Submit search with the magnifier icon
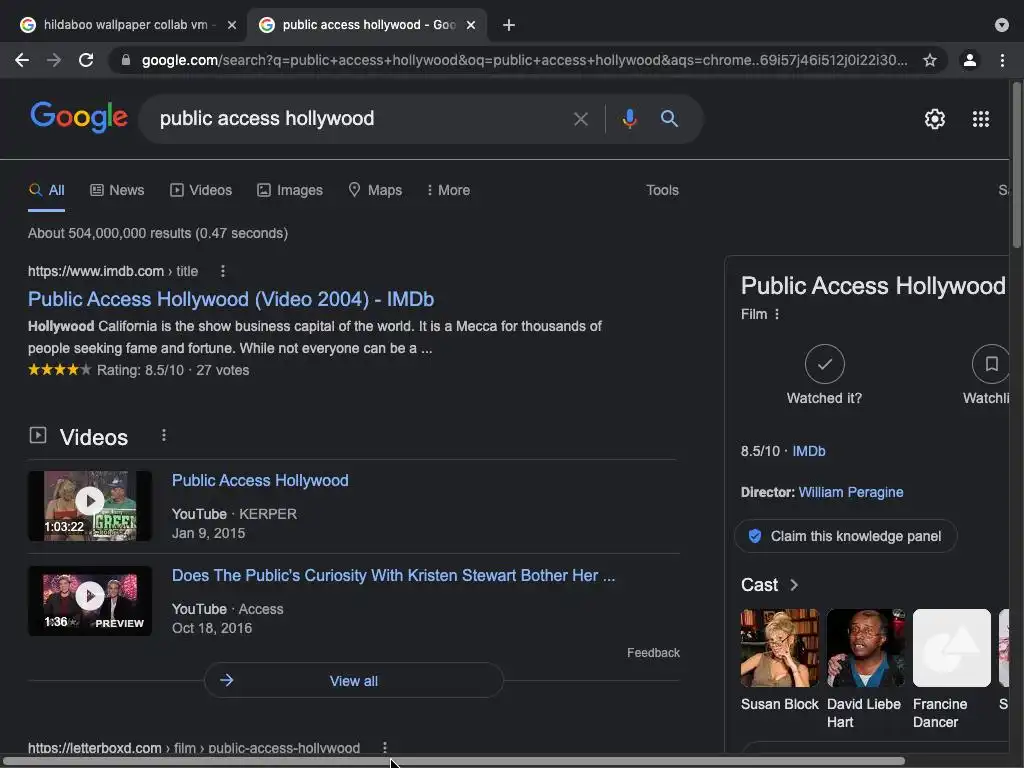 (x=669, y=118)
